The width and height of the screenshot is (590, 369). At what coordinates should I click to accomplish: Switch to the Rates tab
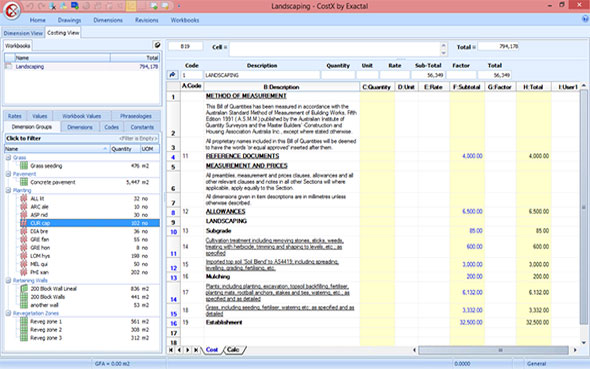click(x=15, y=116)
